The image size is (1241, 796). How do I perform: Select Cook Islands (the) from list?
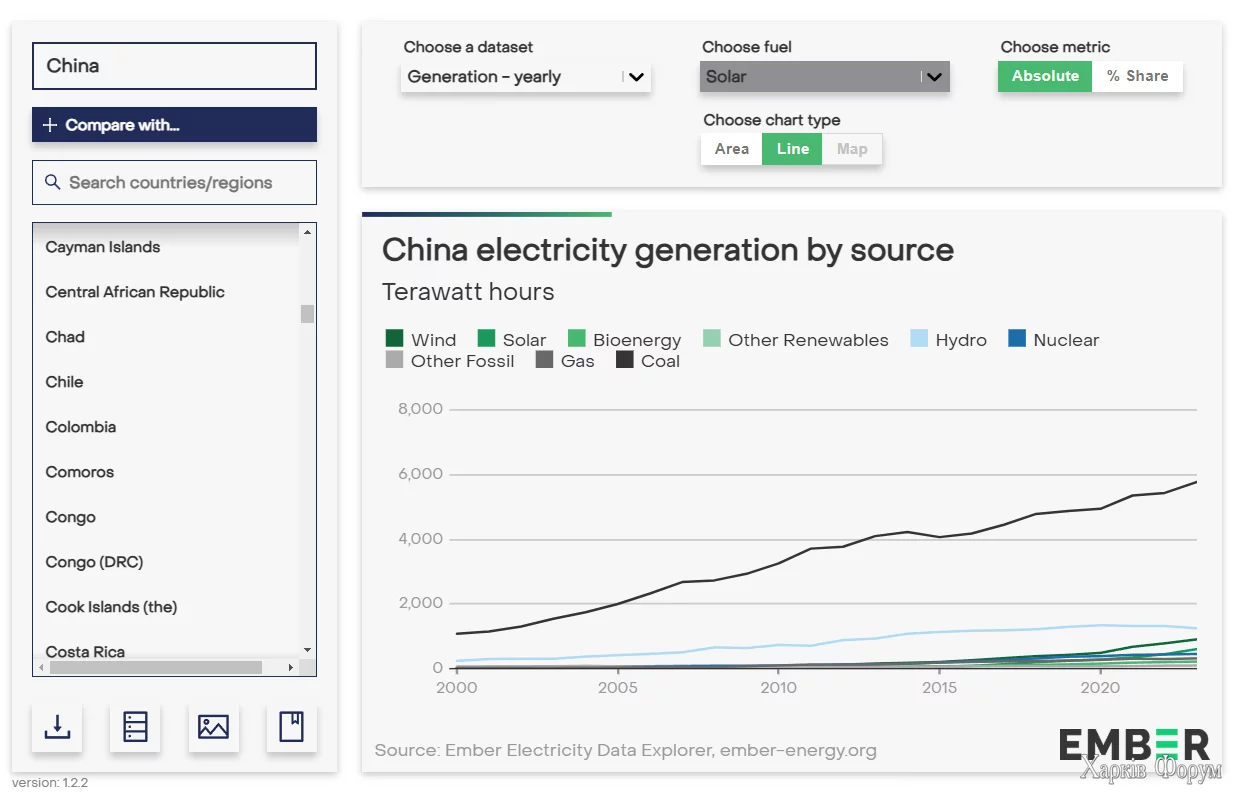click(x=111, y=607)
